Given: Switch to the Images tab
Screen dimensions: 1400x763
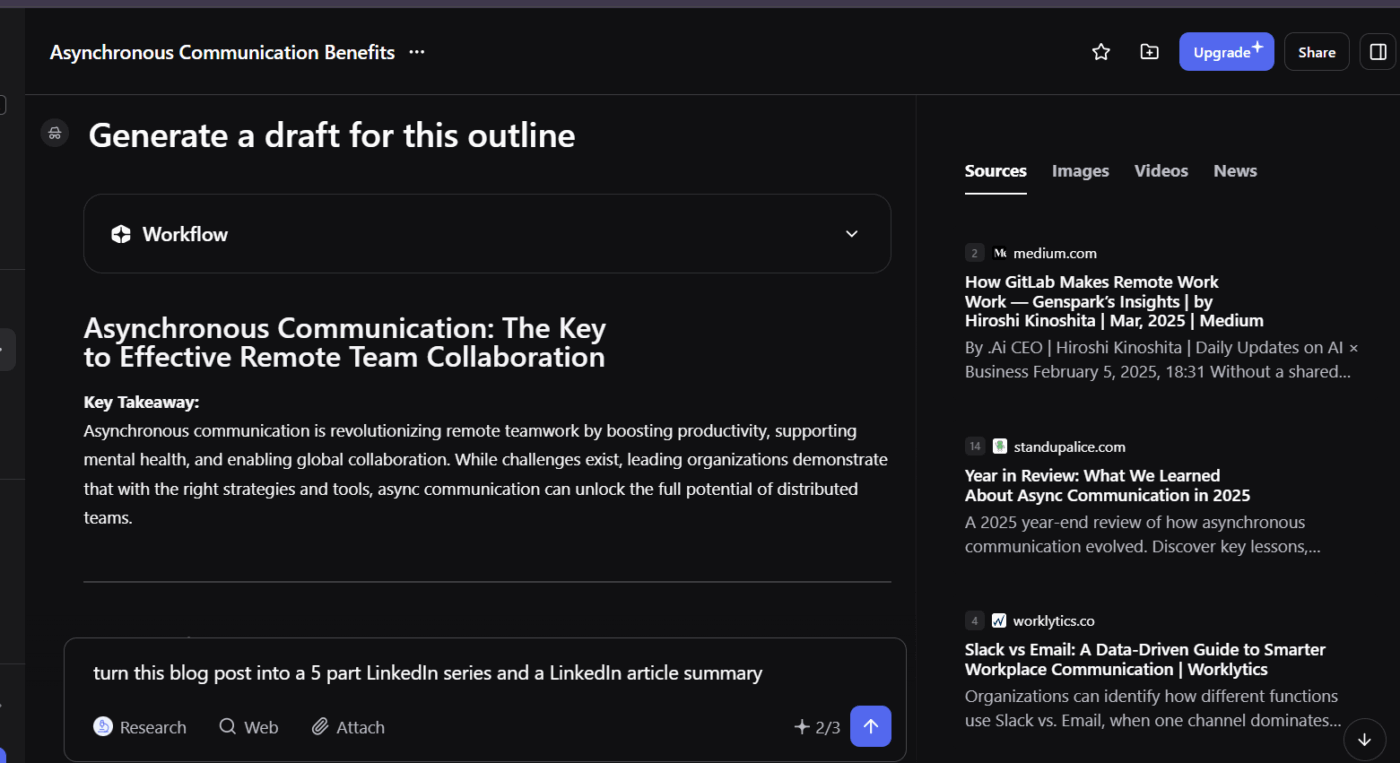Looking at the screenshot, I should [x=1080, y=171].
